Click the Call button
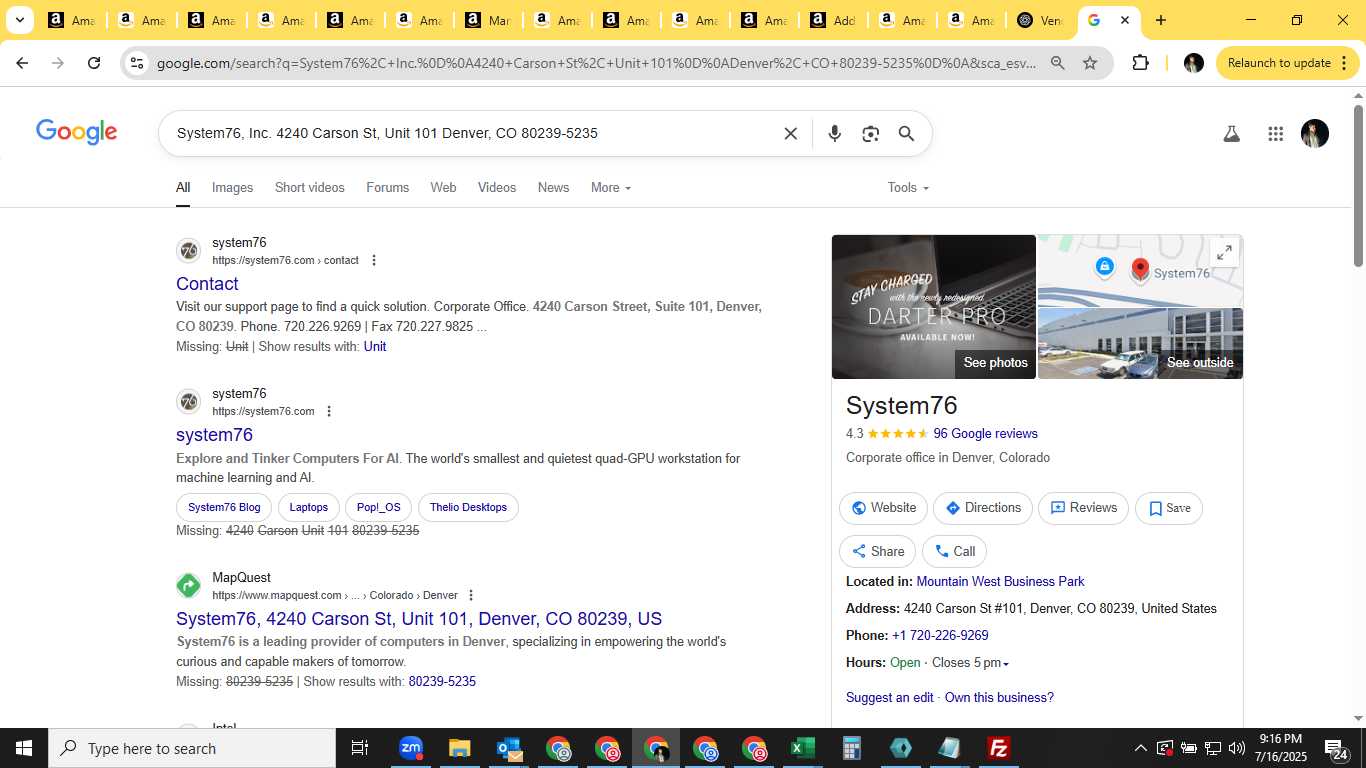The height and width of the screenshot is (768, 1366). coord(954,552)
